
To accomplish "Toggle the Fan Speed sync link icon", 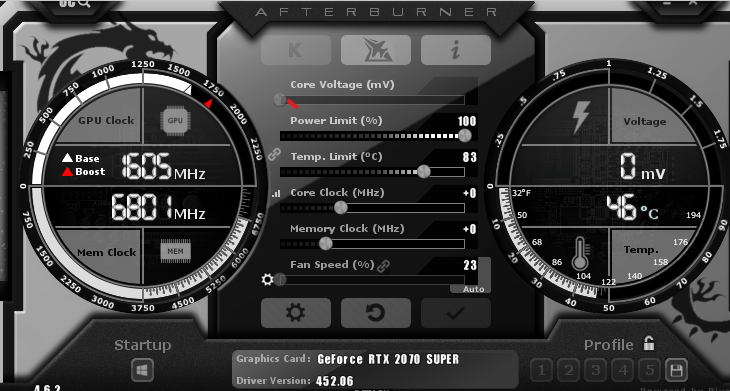I will point(383,266).
